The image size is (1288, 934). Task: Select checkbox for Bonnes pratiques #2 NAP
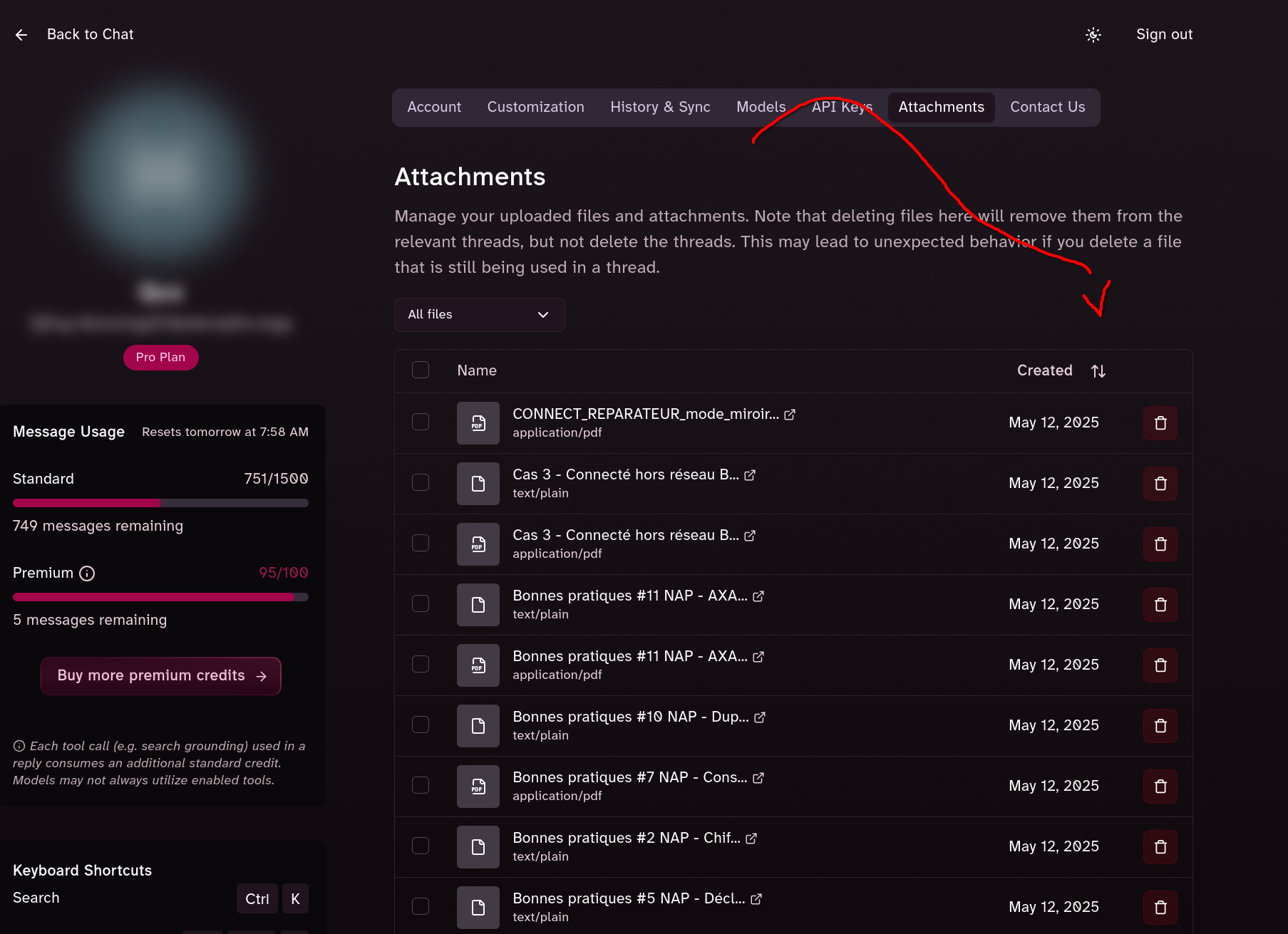(421, 846)
